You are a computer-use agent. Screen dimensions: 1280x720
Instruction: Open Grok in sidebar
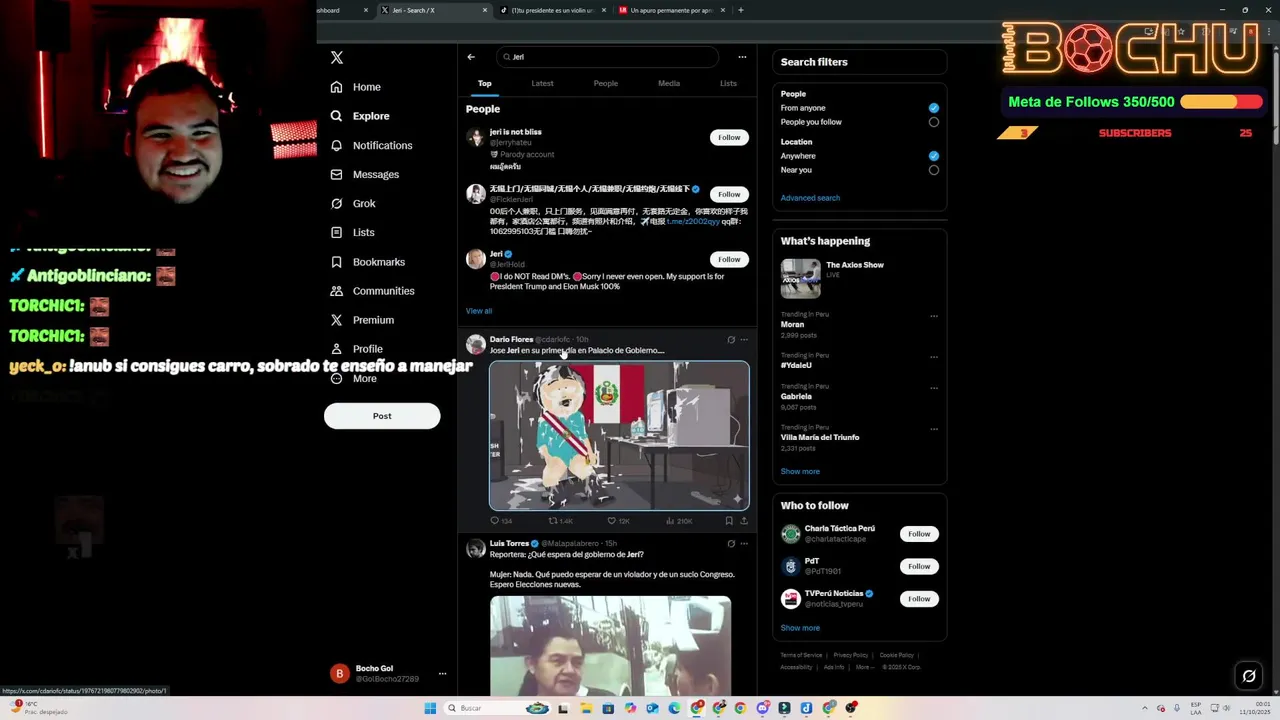(x=352, y=203)
